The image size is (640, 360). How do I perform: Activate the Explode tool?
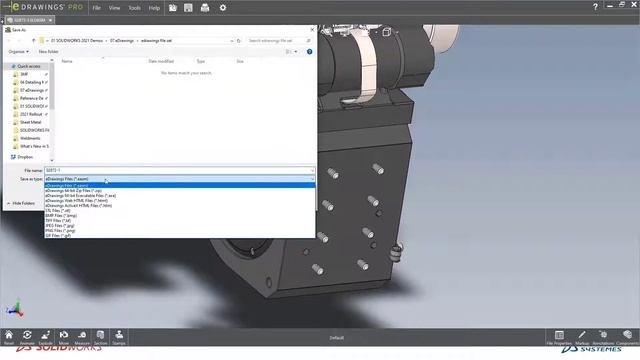45,337
